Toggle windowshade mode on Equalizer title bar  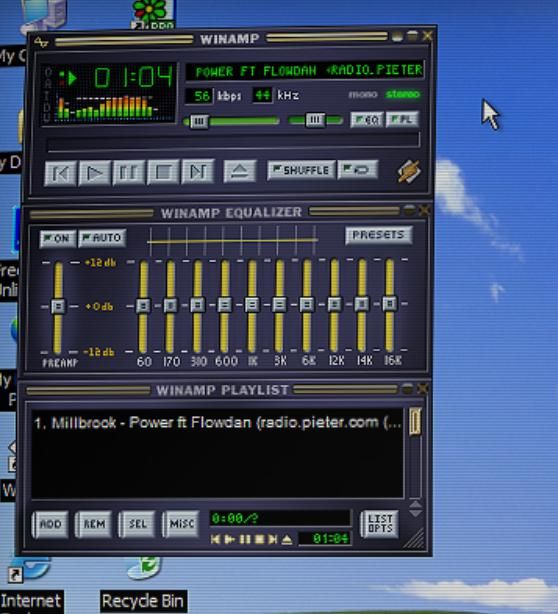pos(409,210)
